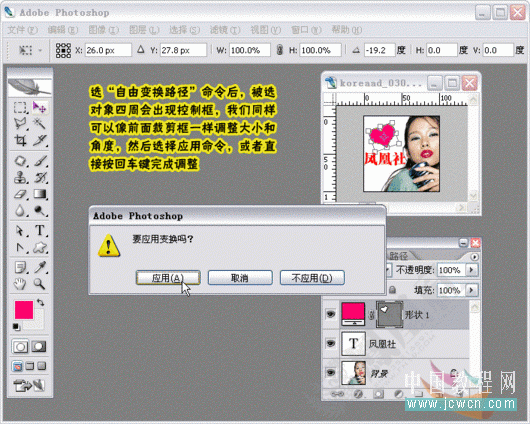Select the Type tool
Screen dimensions: 530x424
click(x=40, y=231)
